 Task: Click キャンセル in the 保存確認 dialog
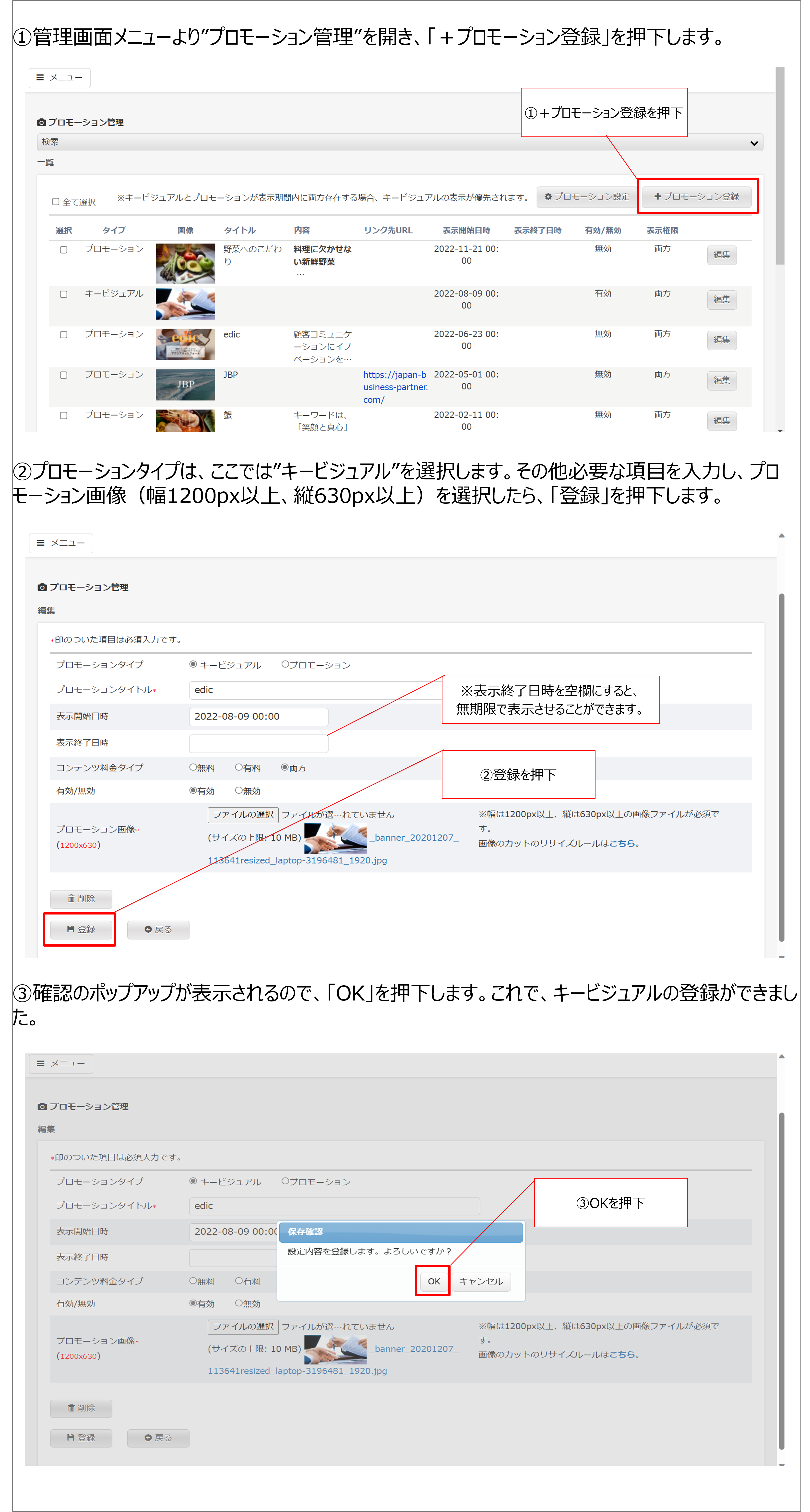pyautogui.click(x=481, y=1282)
